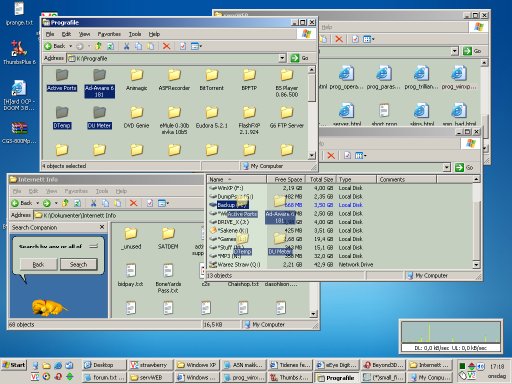Image resolution: width=512 pixels, height=384 pixels.
Task: Expand Address bar dropdown in Prografile window
Action: [282, 58]
